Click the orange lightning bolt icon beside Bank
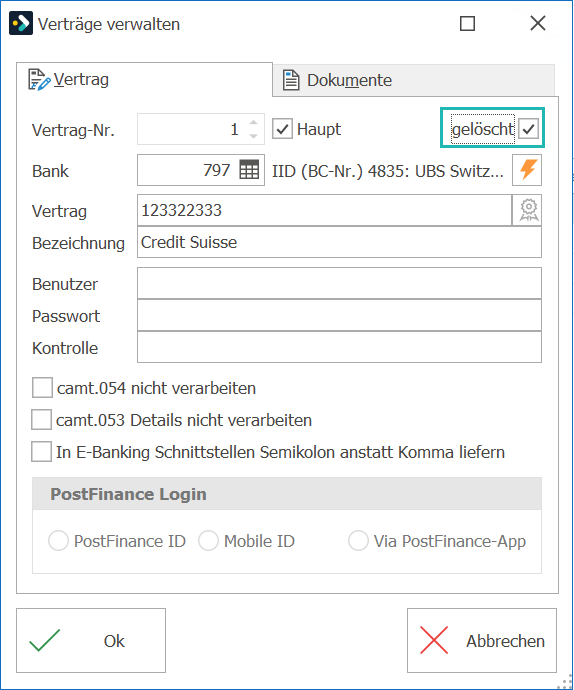Screen dimensions: 574x690 (527, 170)
